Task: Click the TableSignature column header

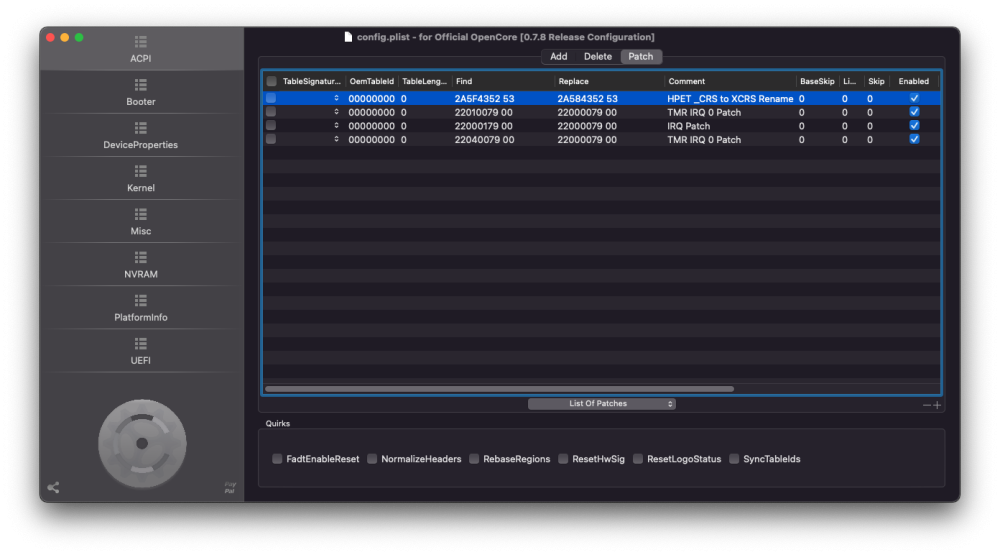Action: 312,81
